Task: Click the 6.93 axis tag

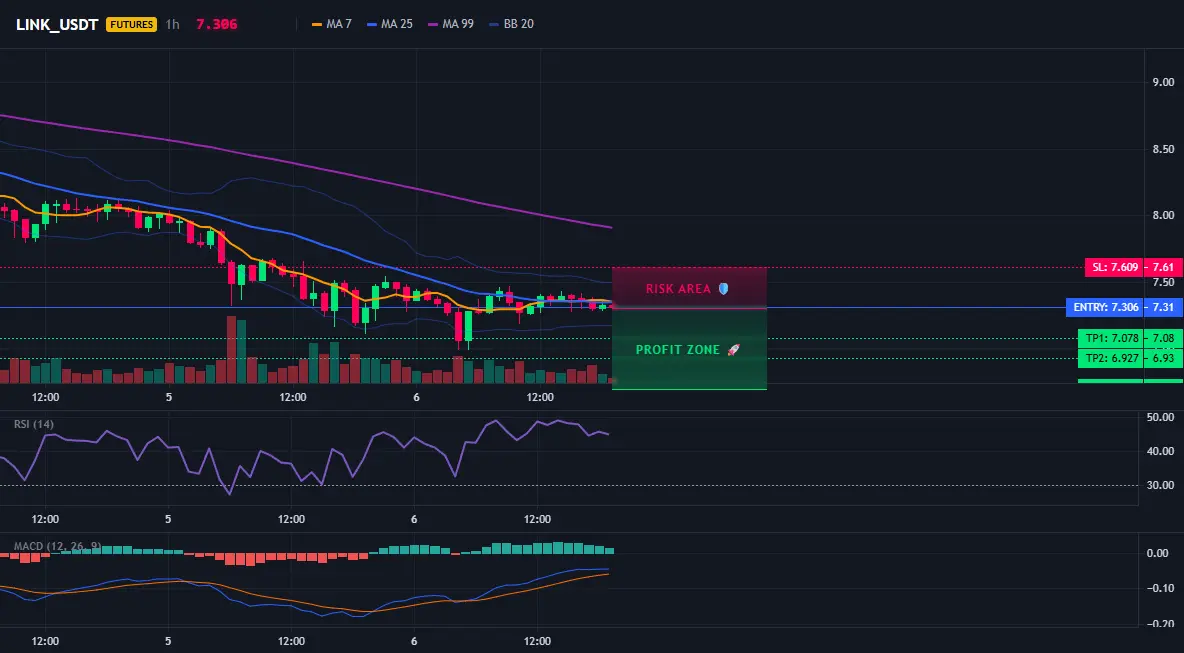Action: 1164,359
